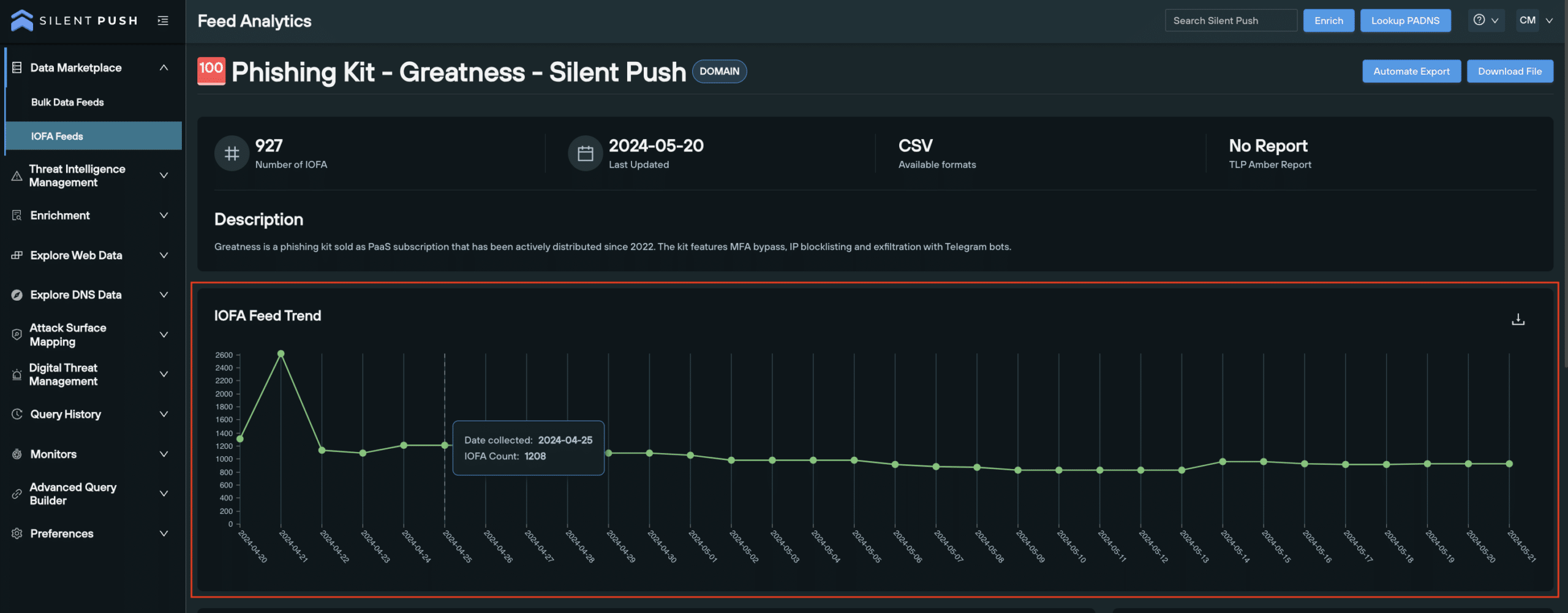Focus the Search Silent Push field
1568x613 pixels.
(x=1231, y=20)
